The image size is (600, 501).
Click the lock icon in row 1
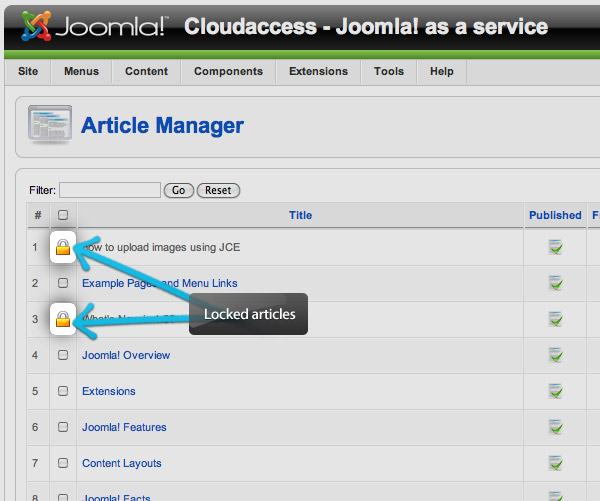pyautogui.click(x=63, y=247)
